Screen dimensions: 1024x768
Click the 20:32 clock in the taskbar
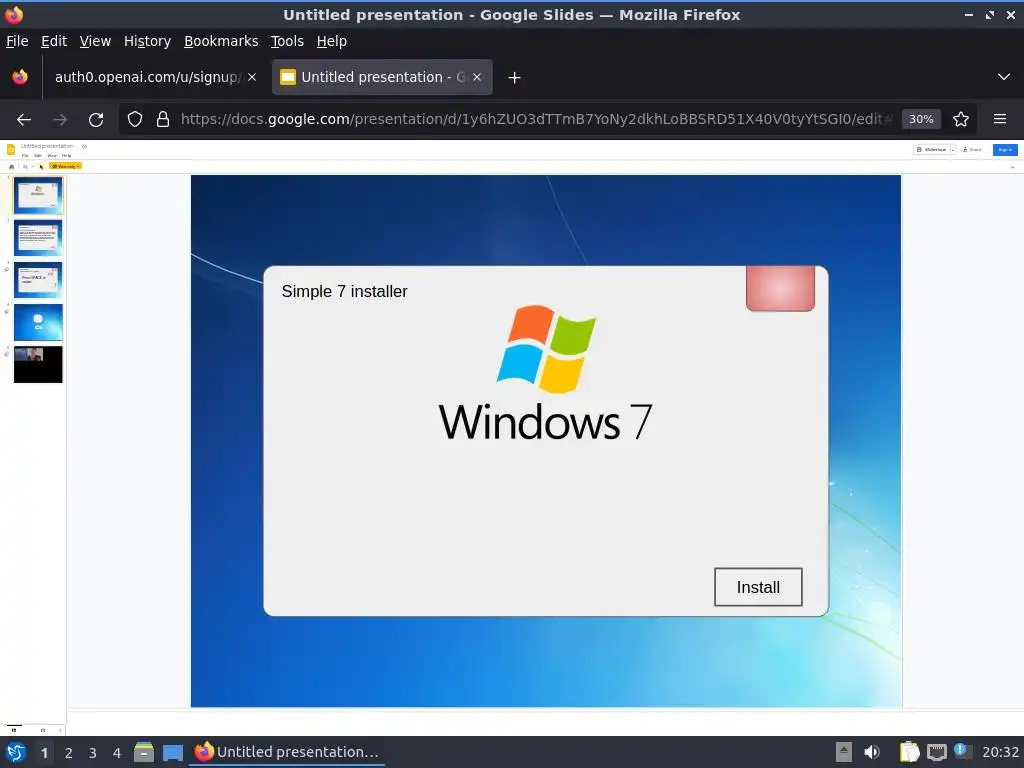click(1000, 752)
